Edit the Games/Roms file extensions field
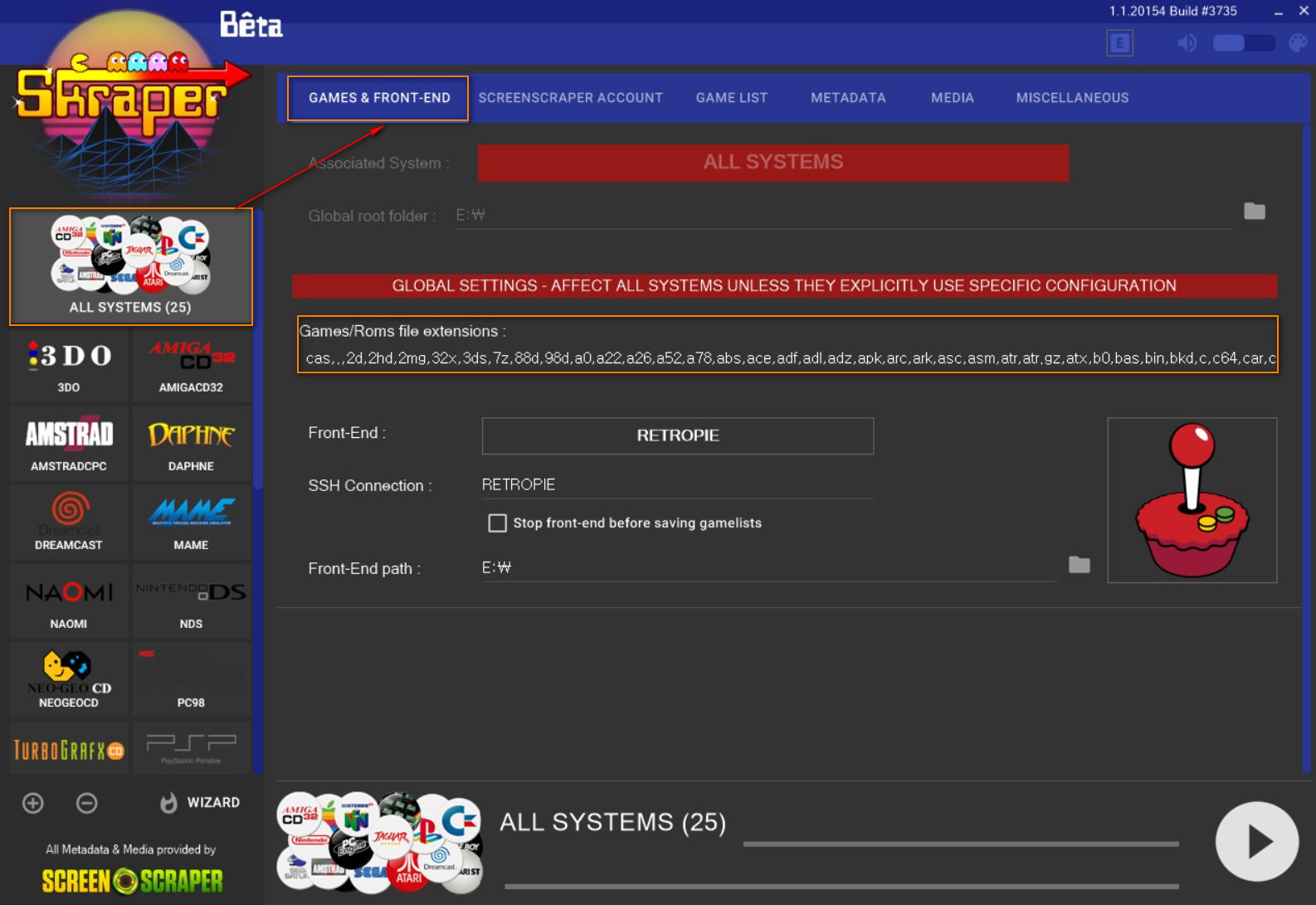Screen dimensions: 1316x905 coord(788,358)
